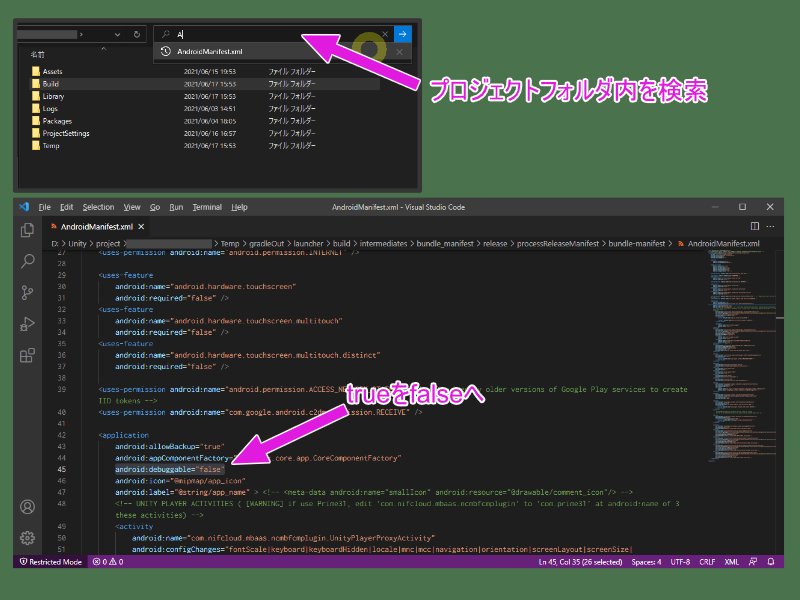Click the blue search go arrow
The width and height of the screenshot is (800, 600).
(403, 34)
